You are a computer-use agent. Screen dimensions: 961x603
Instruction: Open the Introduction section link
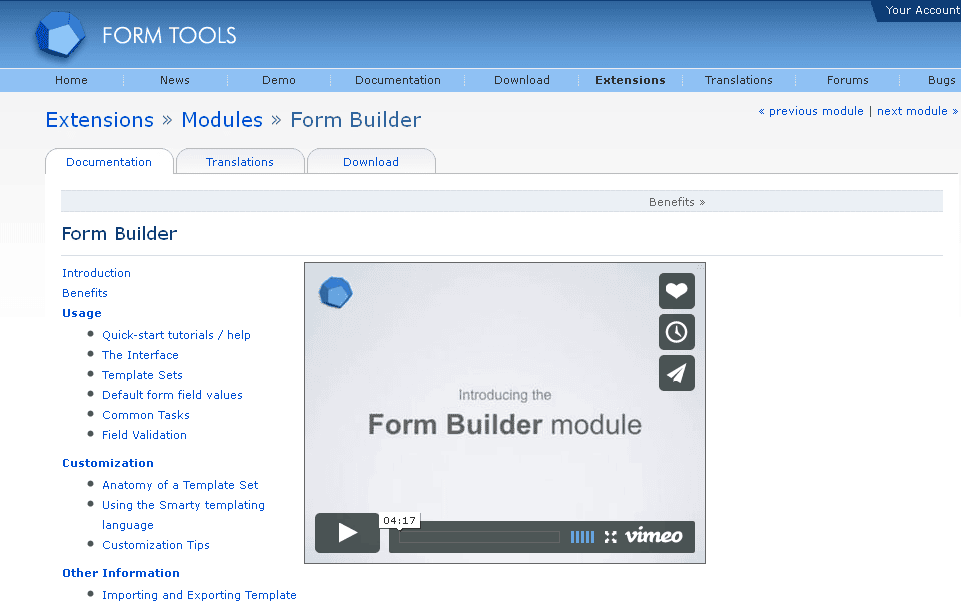pyautogui.click(x=96, y=273)
